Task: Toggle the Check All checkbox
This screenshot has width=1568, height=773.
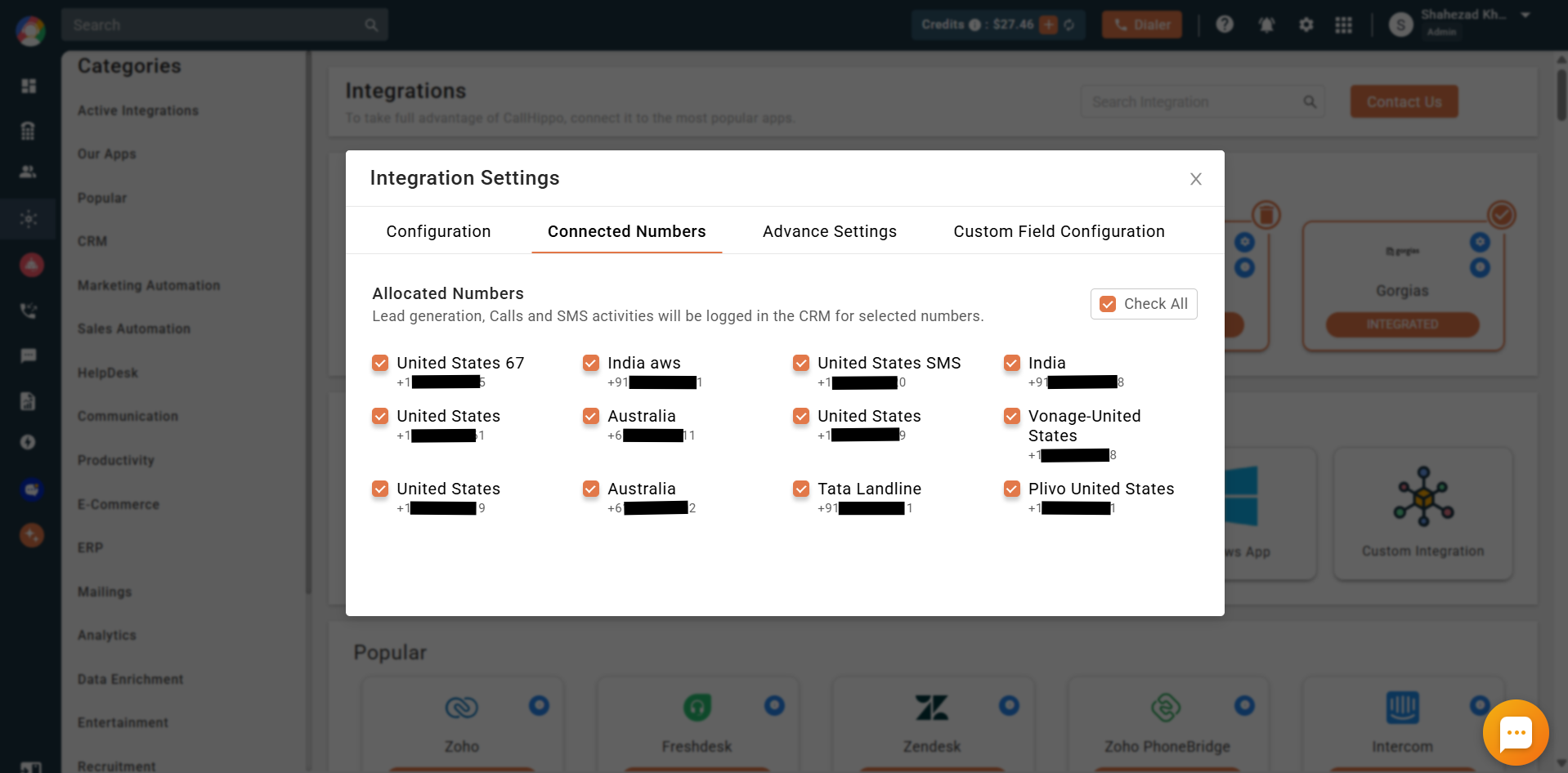Action: coord(1108,304)
